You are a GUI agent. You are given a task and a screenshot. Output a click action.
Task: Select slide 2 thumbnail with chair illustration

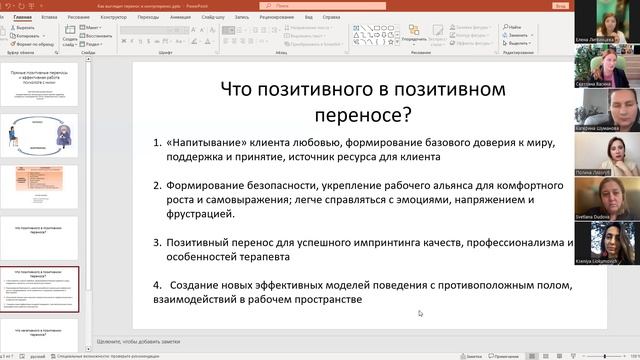pyautogui.click(x=39, y=136)
